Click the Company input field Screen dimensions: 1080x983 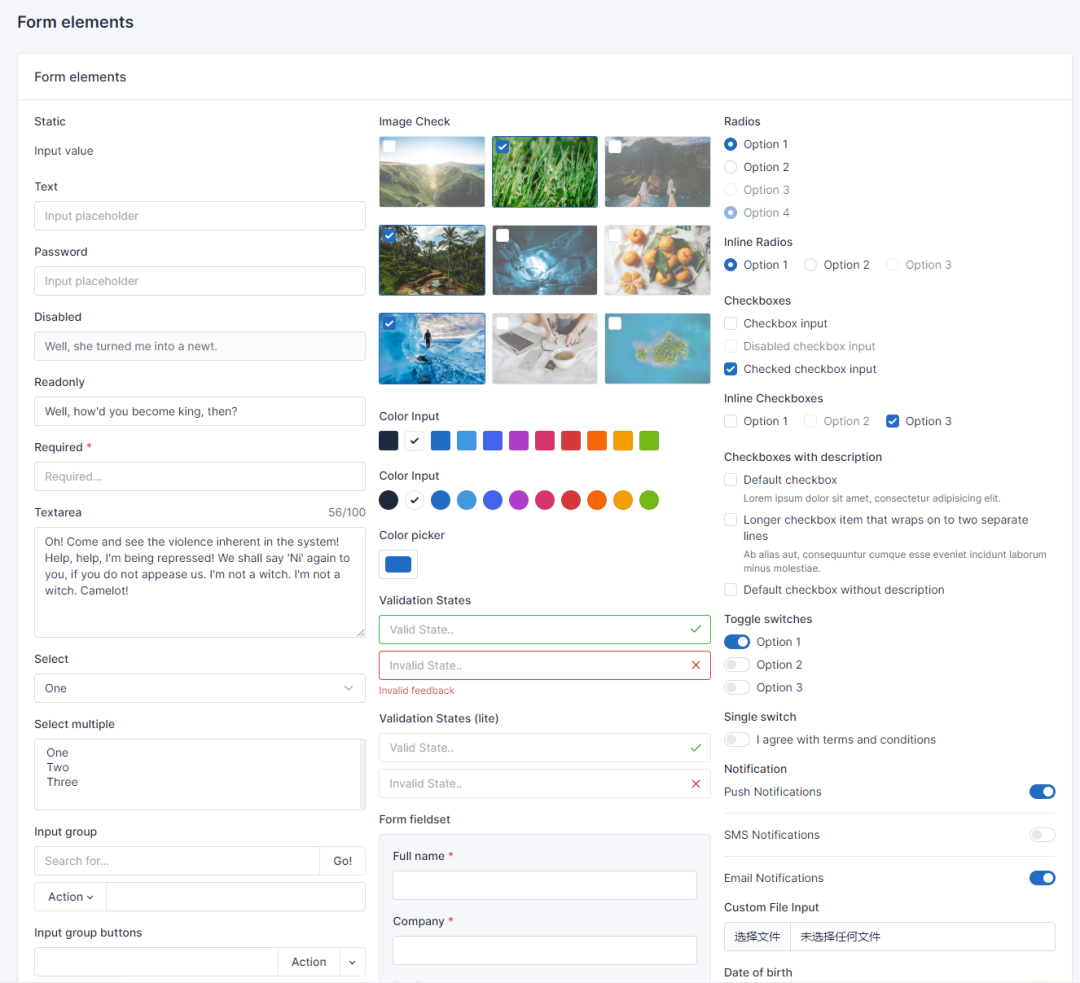(x=545, y=950)
